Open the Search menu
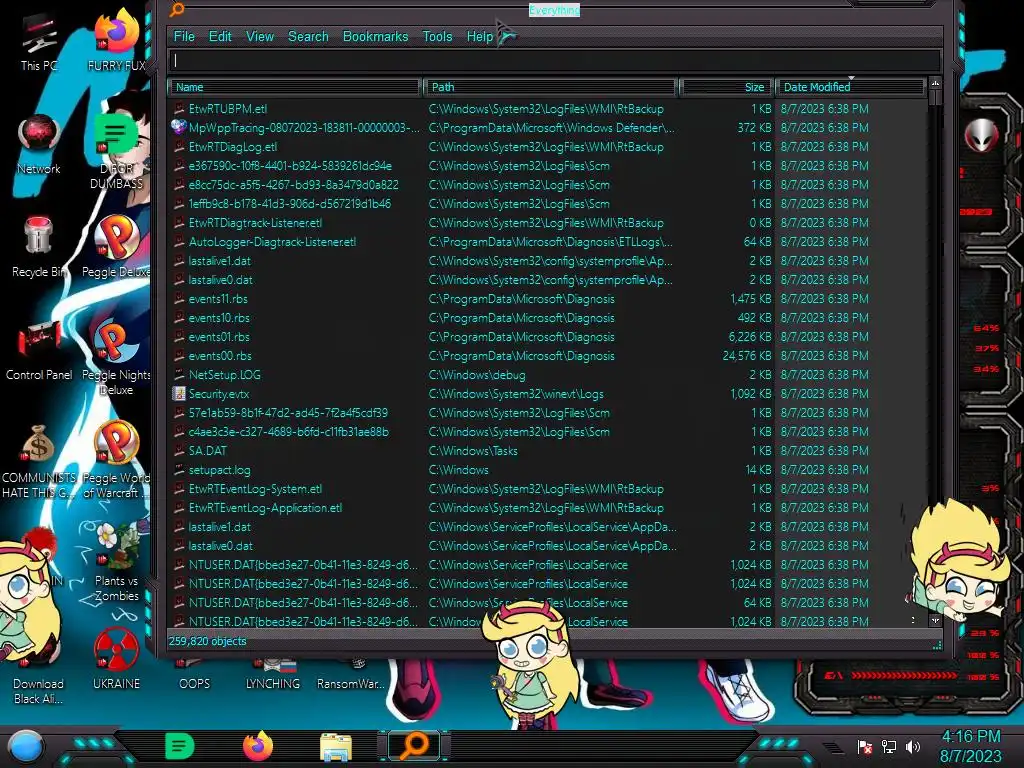This screenshot has width=1024, height=768. pyautogui.click(x=308, y=37)
